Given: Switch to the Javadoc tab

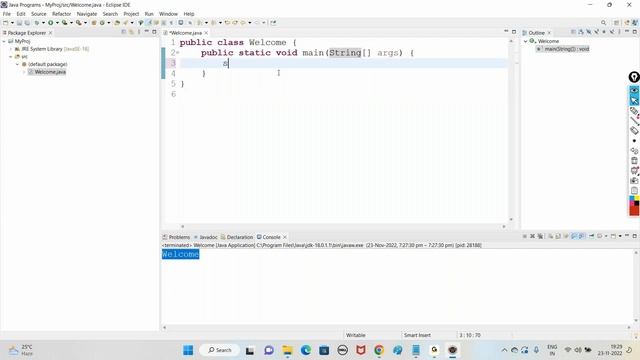Looking at the screenshot, I should [206, 237].
